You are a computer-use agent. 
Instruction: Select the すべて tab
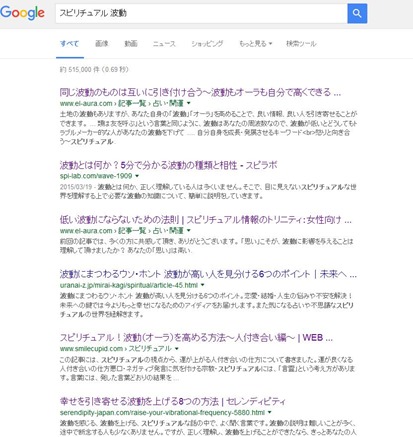69,44
